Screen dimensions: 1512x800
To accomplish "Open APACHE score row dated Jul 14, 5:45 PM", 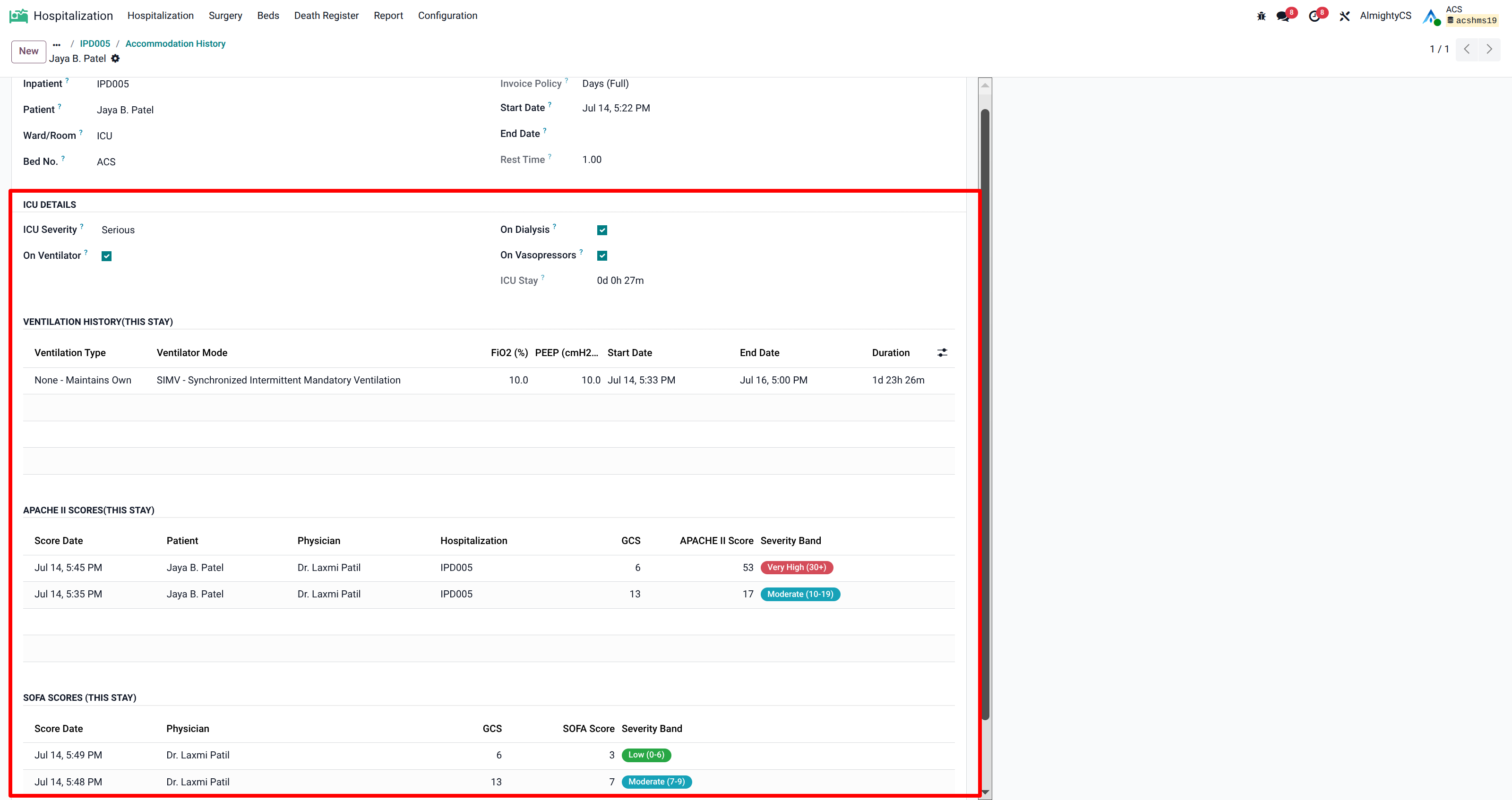I will point(489,568).
